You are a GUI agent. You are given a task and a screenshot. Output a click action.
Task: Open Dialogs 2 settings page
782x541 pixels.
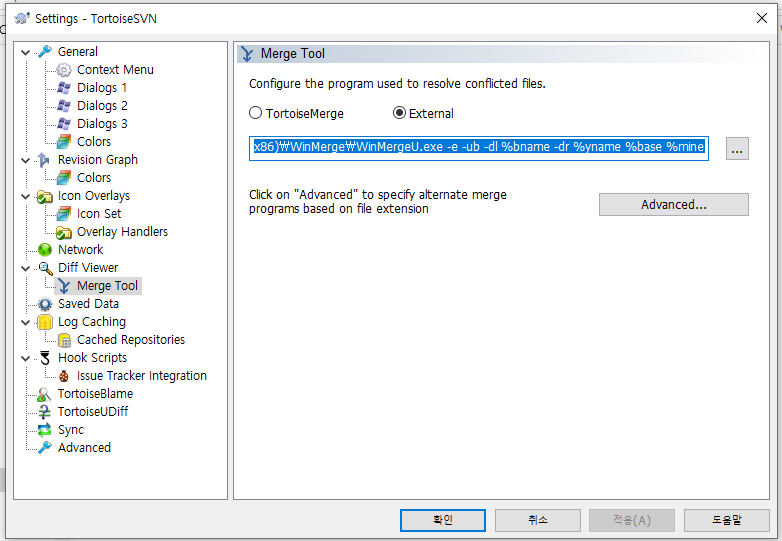(x=102, y=106)
